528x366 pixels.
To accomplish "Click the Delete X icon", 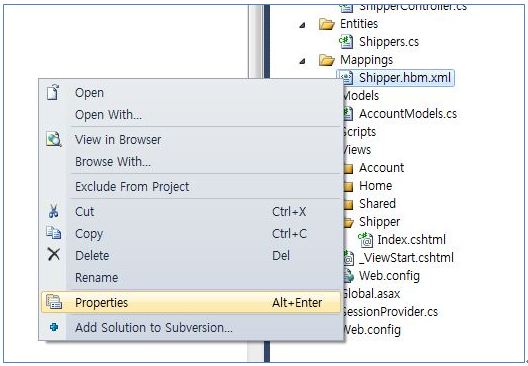I will (x=54, y=255).
